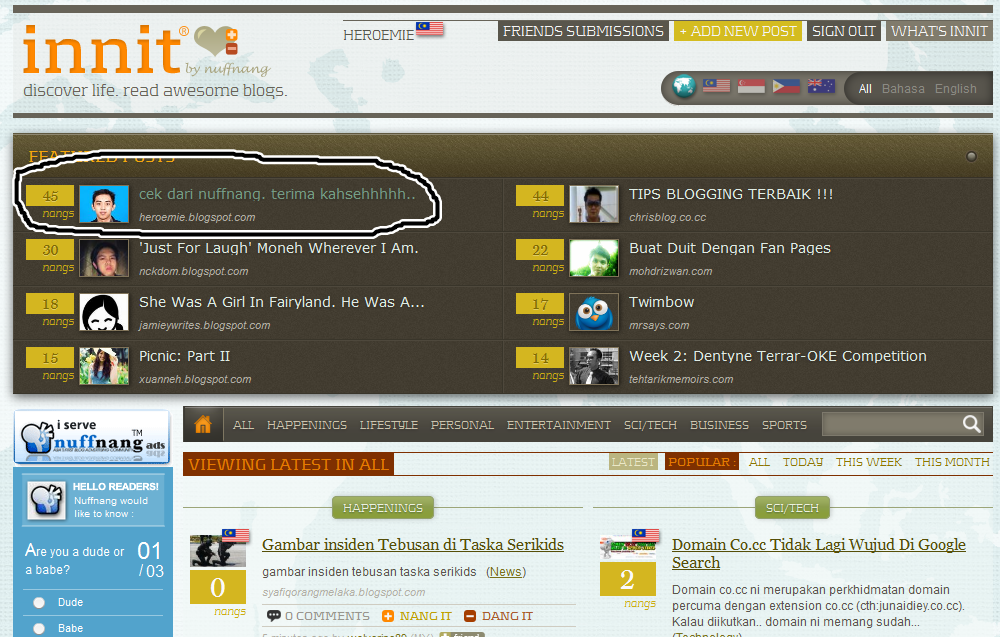Open heroemie.blogspot.com author avatar
1000x637 pixels.
tap(104, 204)
